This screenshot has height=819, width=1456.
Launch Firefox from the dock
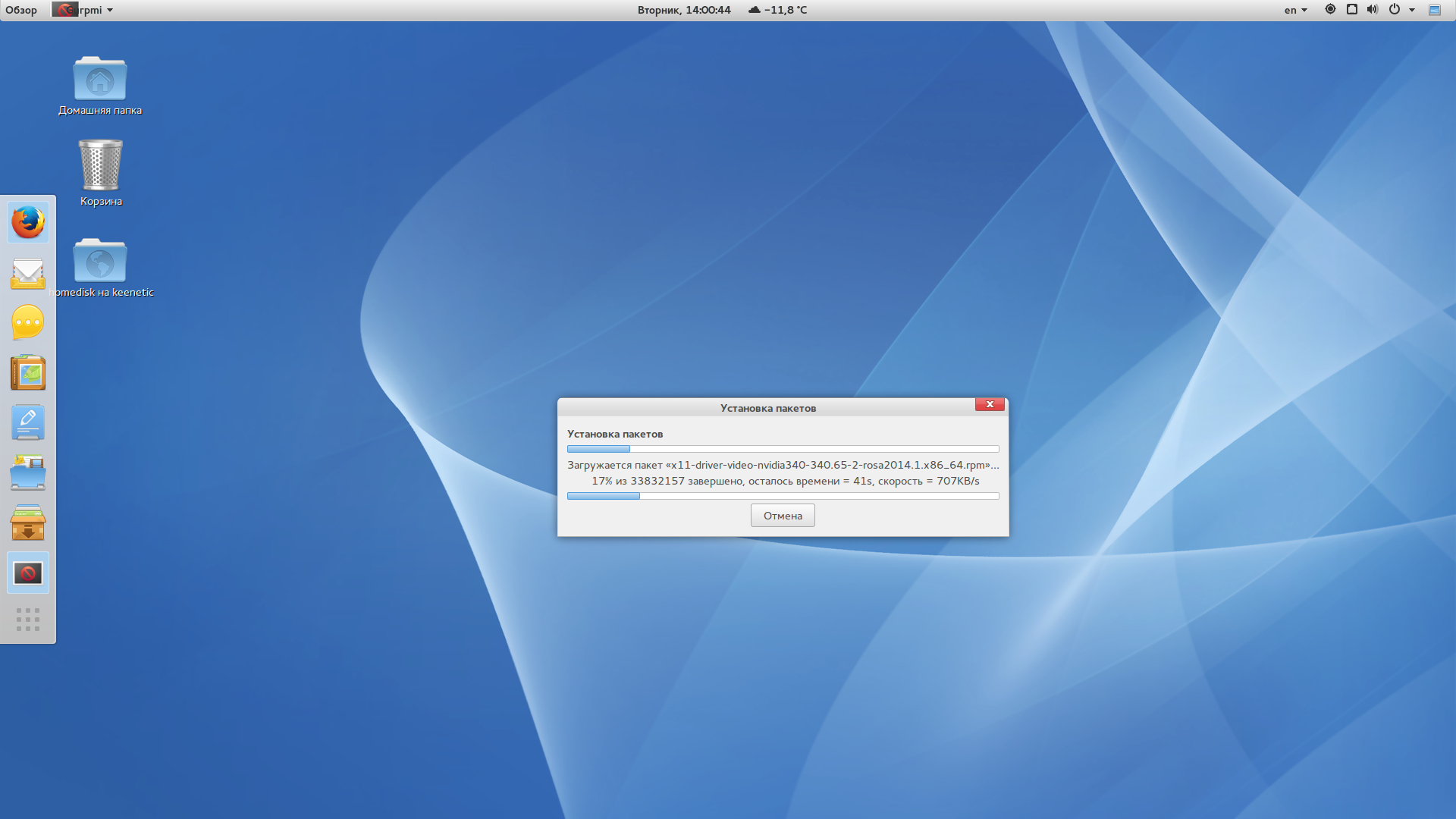[x=28, y=223]
